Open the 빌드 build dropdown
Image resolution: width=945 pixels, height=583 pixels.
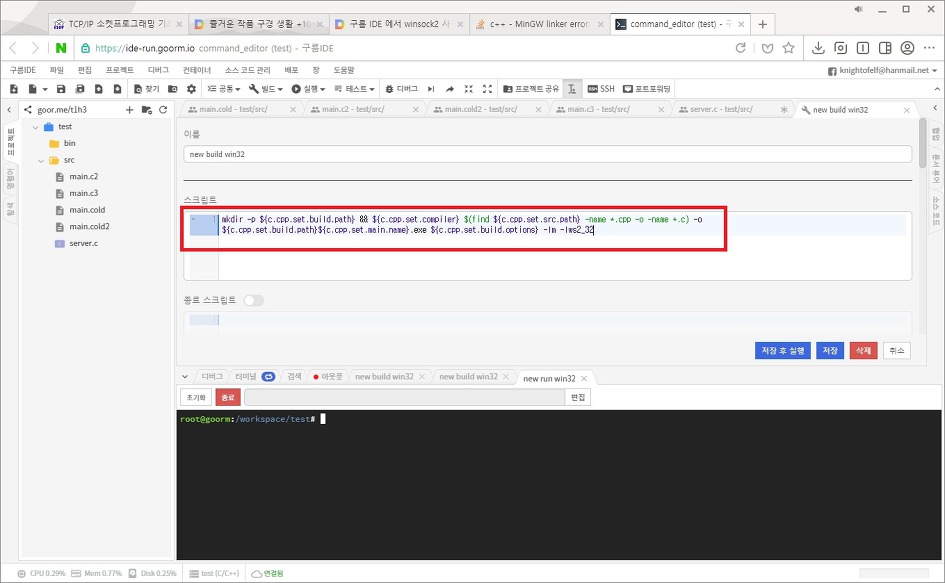[x=266, y=89]
